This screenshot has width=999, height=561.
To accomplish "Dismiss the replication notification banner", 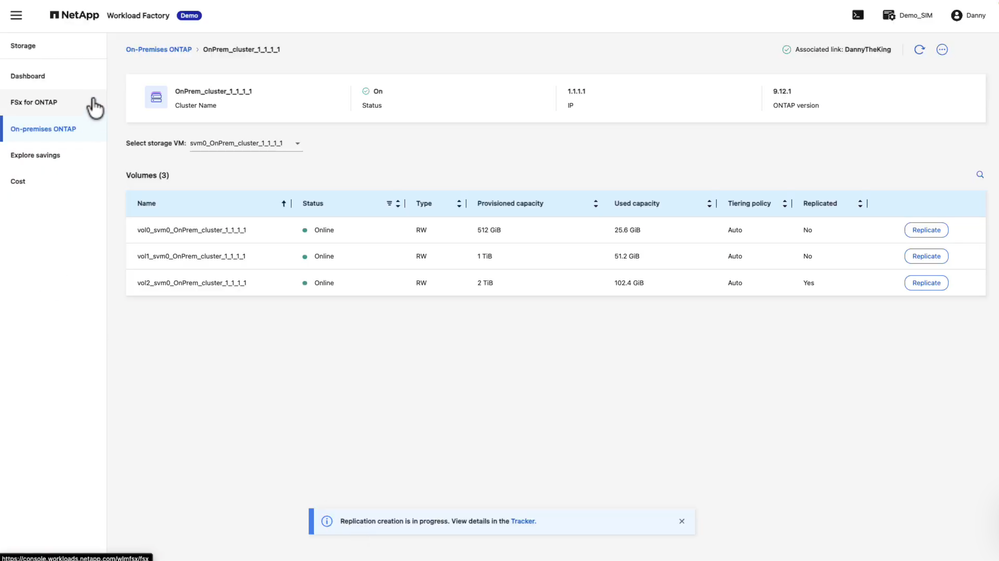I will click(x=682, y=522).
